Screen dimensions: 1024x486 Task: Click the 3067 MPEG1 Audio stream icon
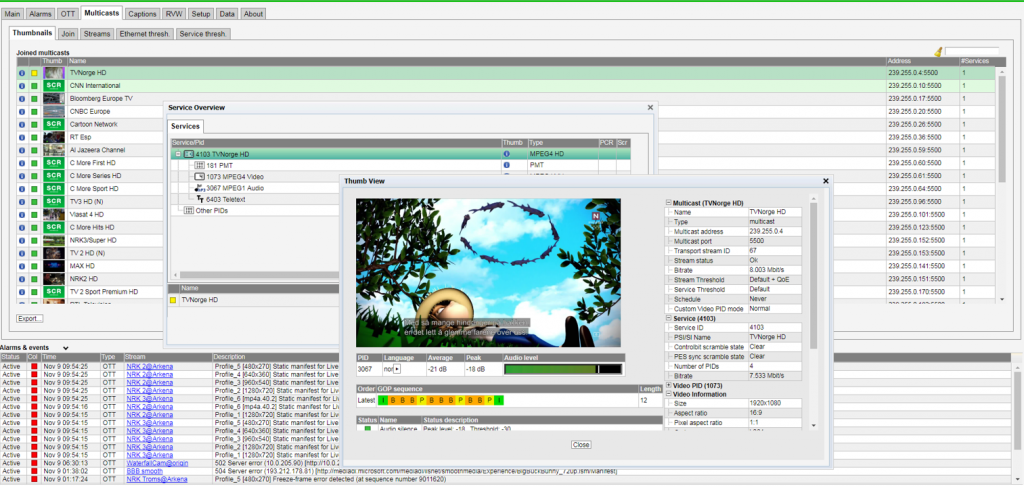pyautogui.click(x=199, y=188)
